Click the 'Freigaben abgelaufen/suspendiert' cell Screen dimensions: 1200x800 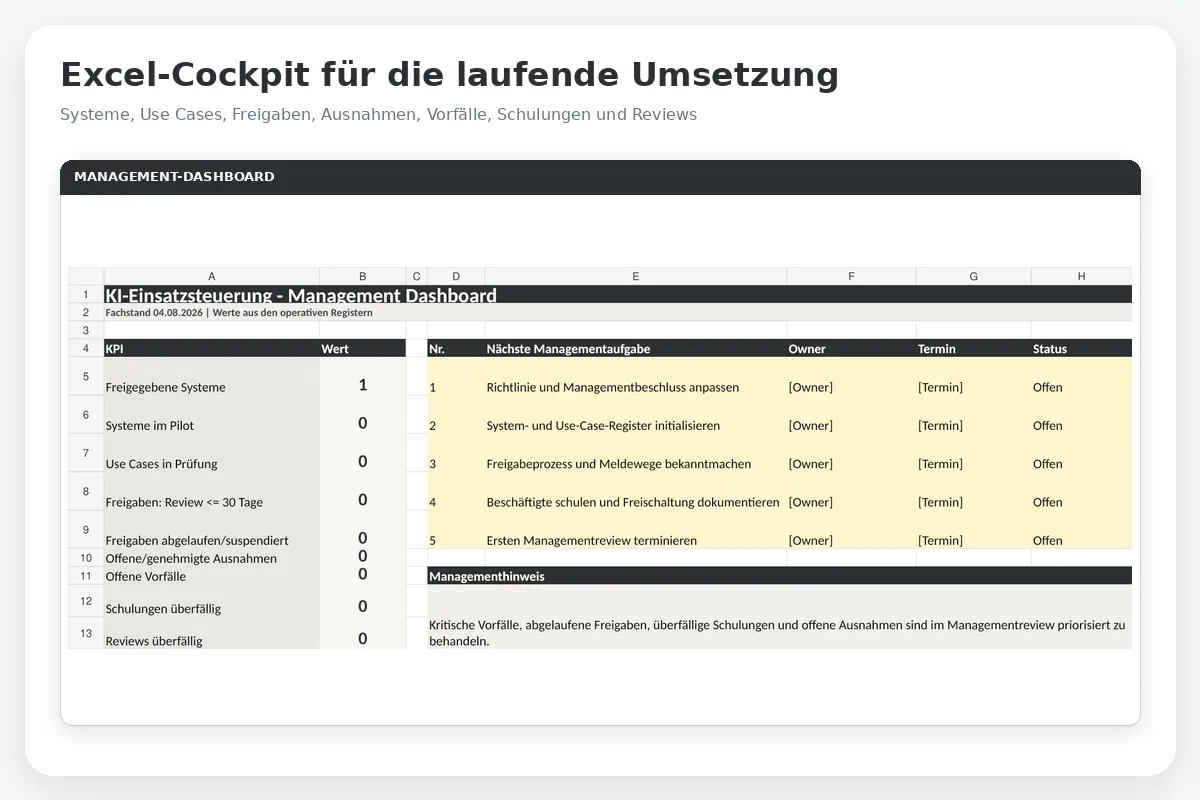(211, 529)
